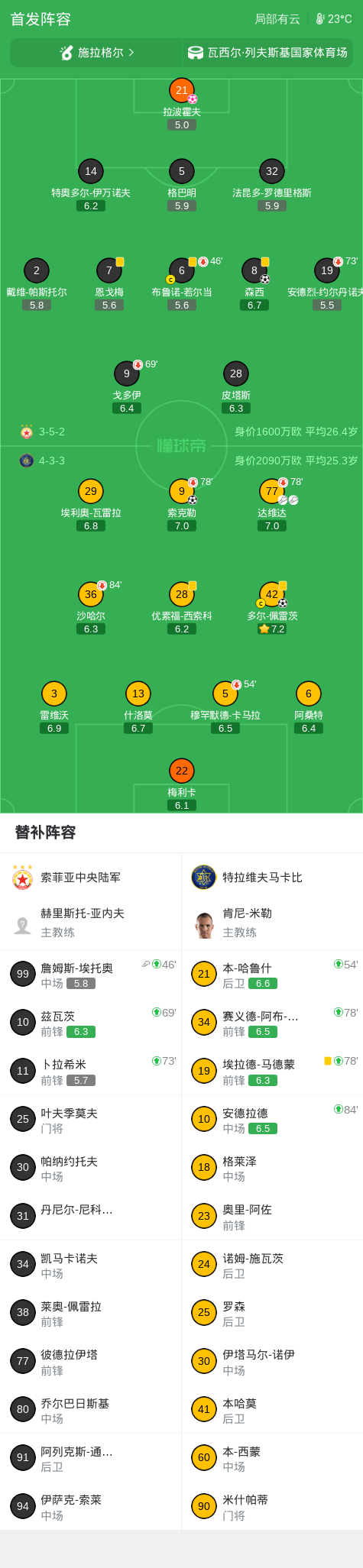Tap the stadium icon beside 瓦西尔·列夫斯基国家体育场
This screenshot has width=363, height=1568.
196,53
